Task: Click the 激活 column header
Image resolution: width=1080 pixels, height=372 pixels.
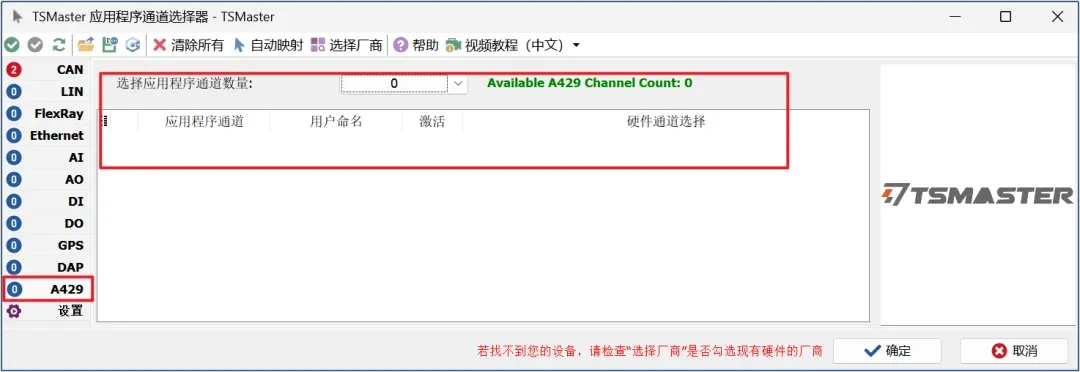Action: (433, 122)
